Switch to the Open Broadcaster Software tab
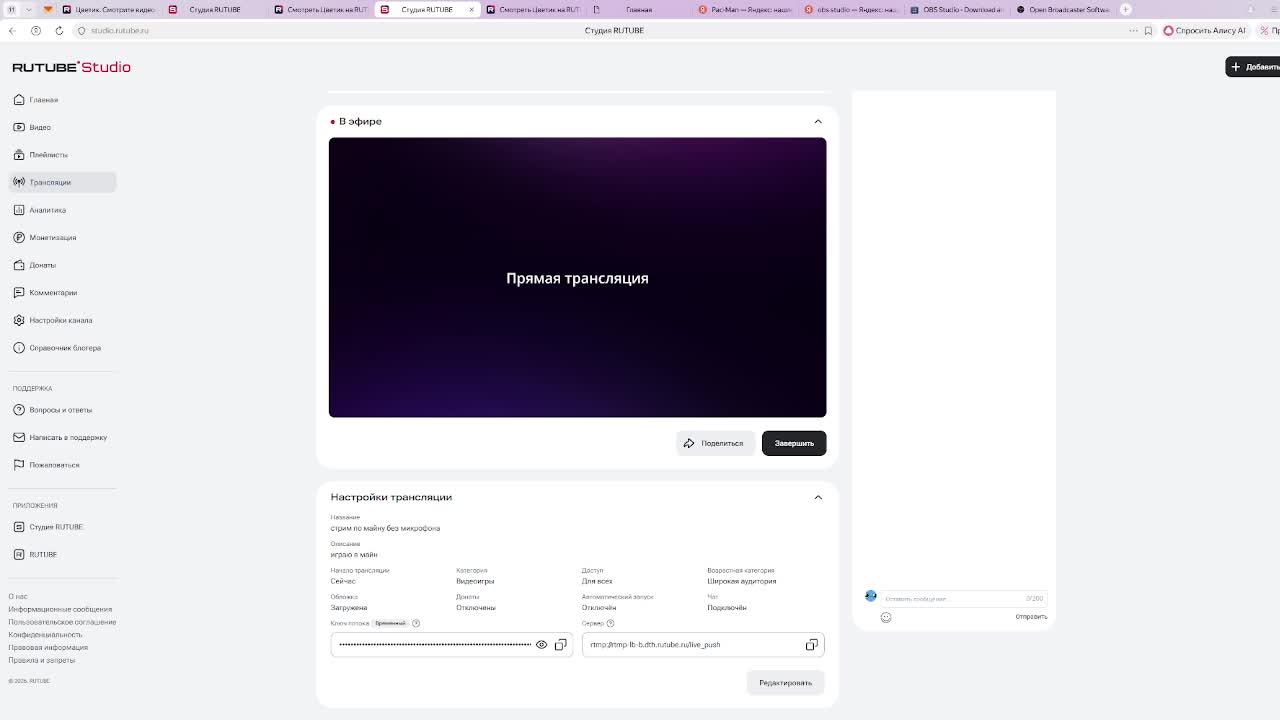 click(1063, 9)
